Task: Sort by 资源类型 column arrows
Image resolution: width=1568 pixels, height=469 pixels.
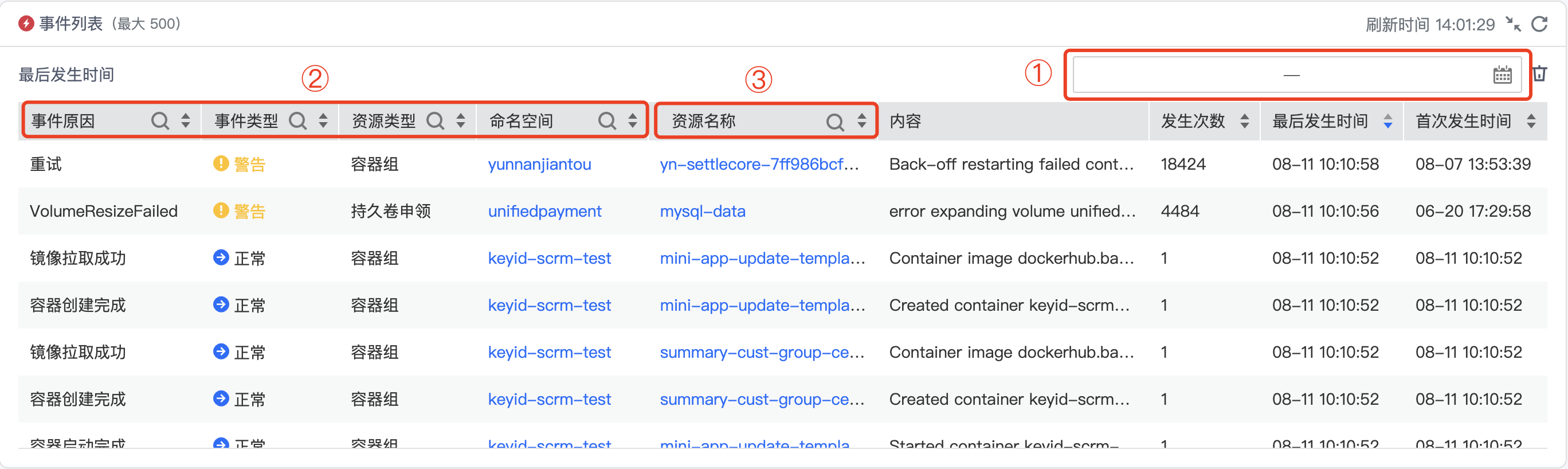Action: (461, 120)
